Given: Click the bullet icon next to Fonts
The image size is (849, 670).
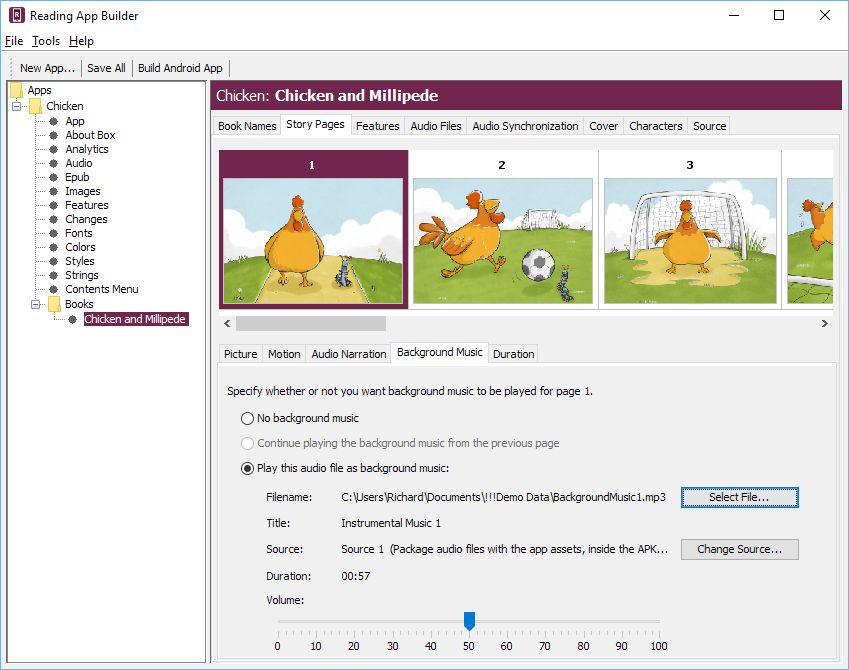Looking at the screenshot, I should tap(54, 233).
